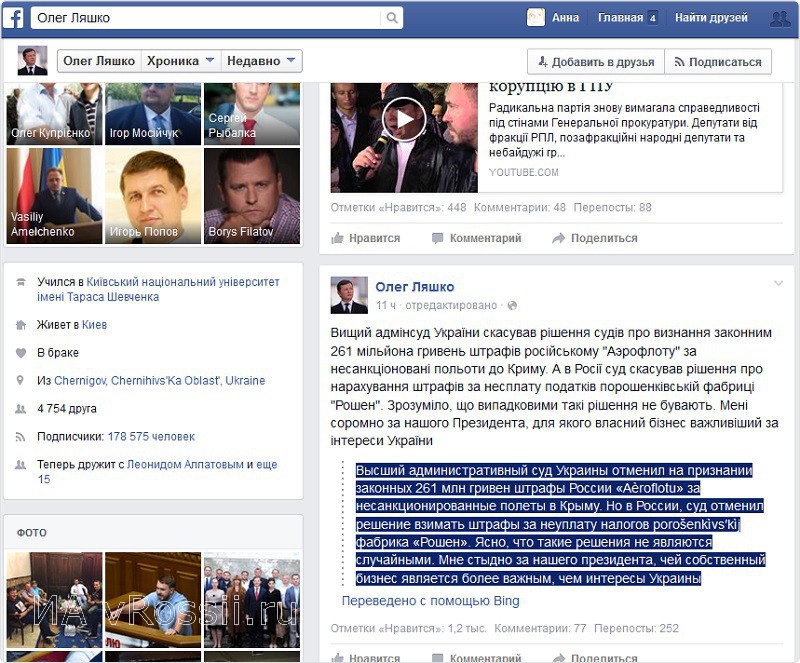Open the friend requests icon
Image resolution: width=800 pixels, height=663 pixels.
[780, 18]
